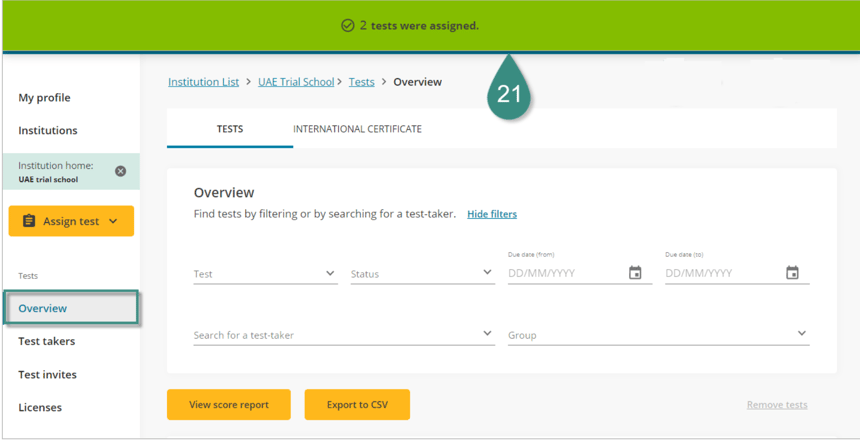Go to Institution List breadcrumb

[x=203, y=82]
